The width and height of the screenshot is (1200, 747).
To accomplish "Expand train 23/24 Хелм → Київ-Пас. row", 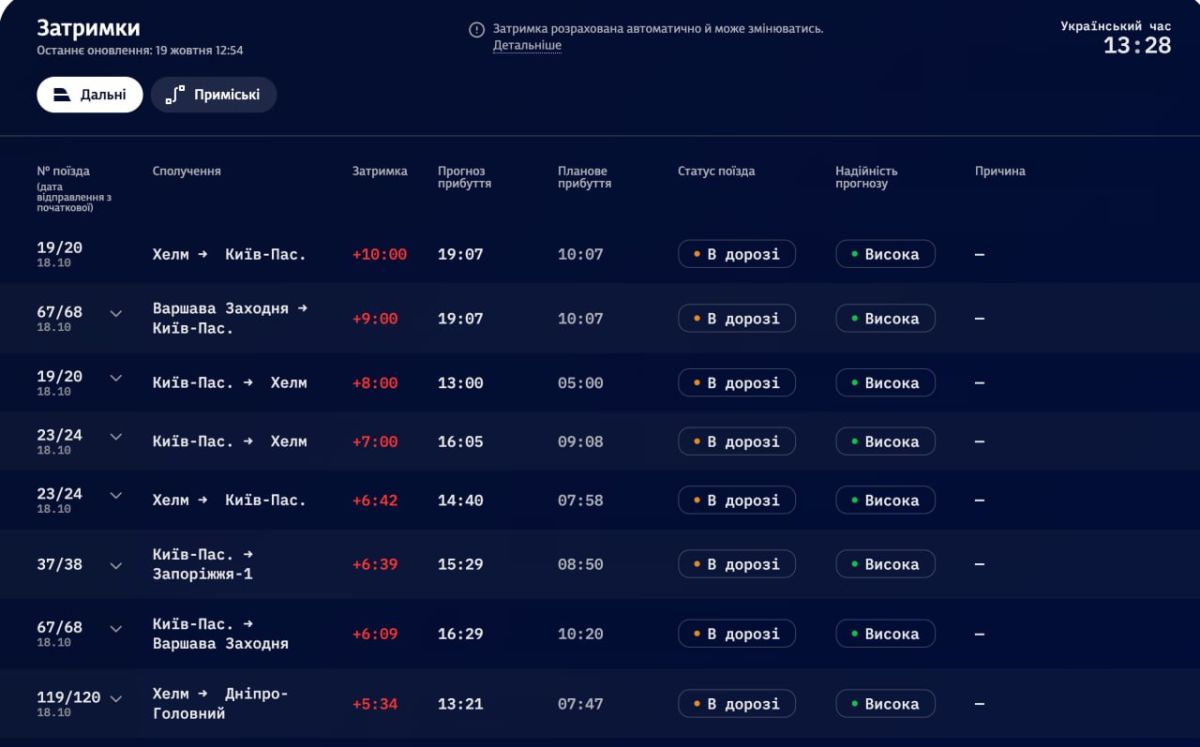I will pos(116,495).
